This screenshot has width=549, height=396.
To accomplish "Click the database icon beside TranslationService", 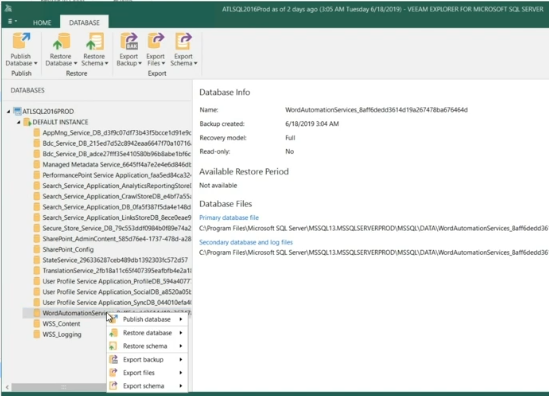I will click(x=37, y=270).
